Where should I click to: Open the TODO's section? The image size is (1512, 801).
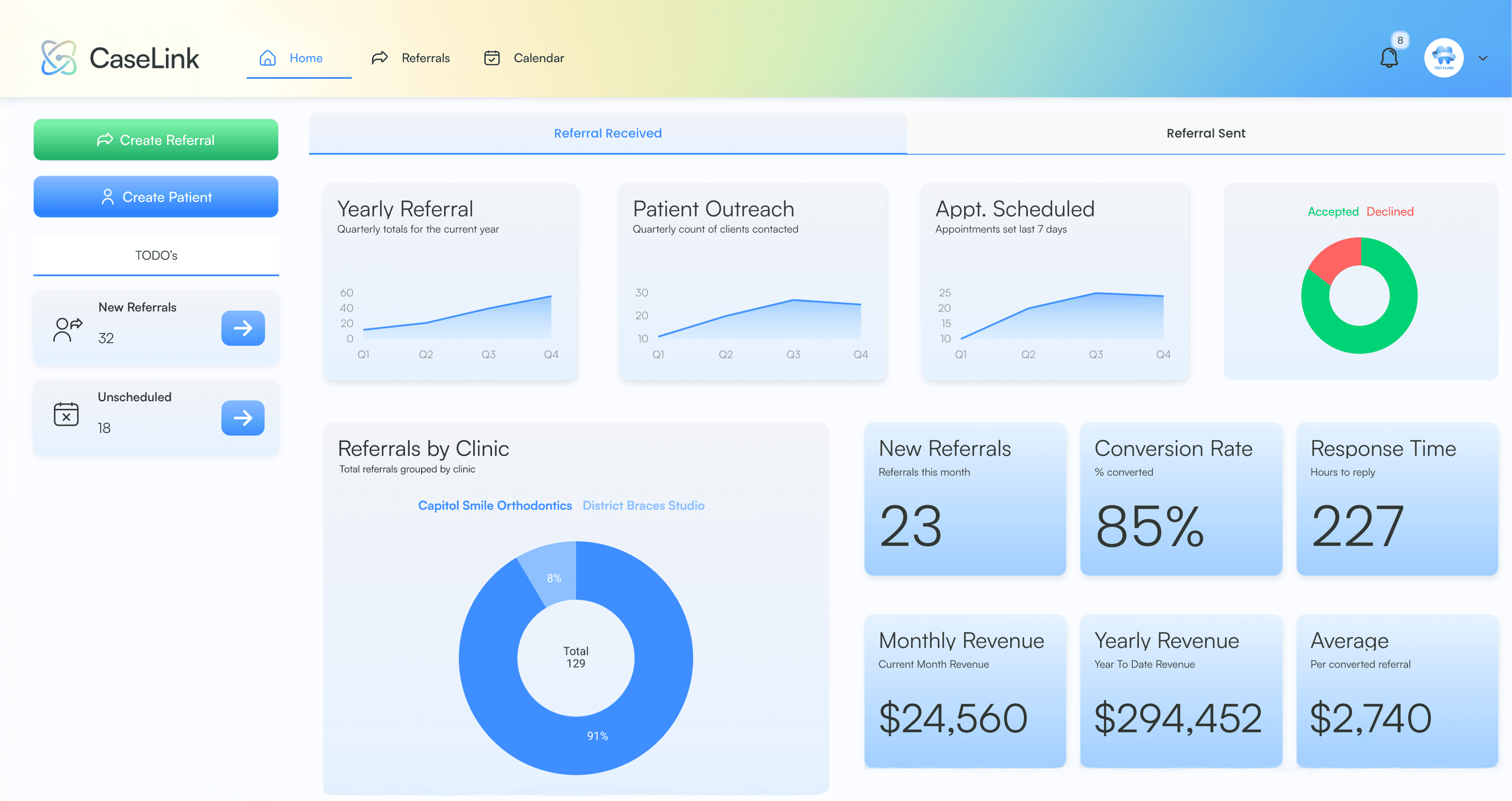(156, 255)
